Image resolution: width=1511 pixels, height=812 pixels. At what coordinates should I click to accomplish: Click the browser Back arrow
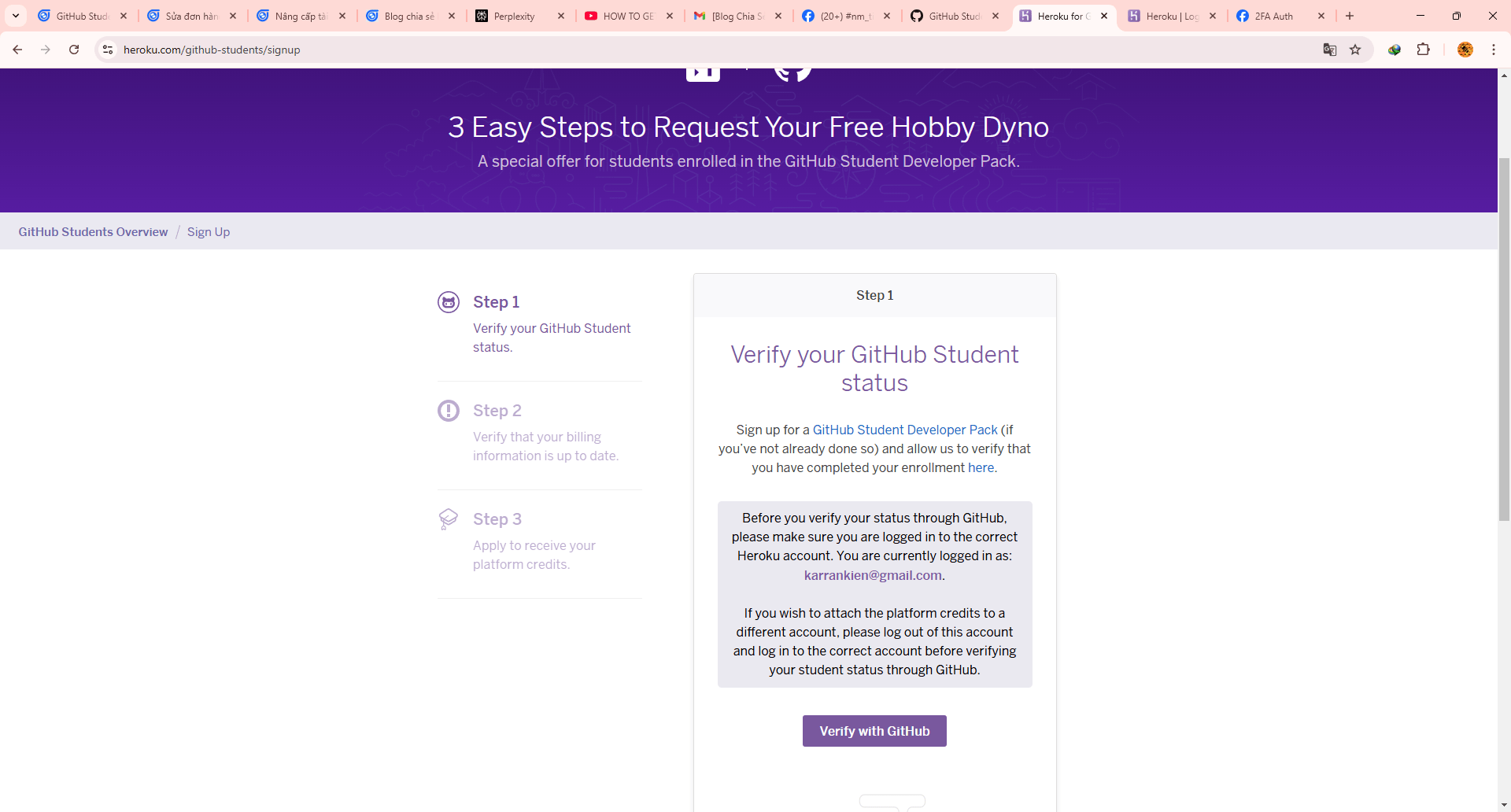point(17,50)
